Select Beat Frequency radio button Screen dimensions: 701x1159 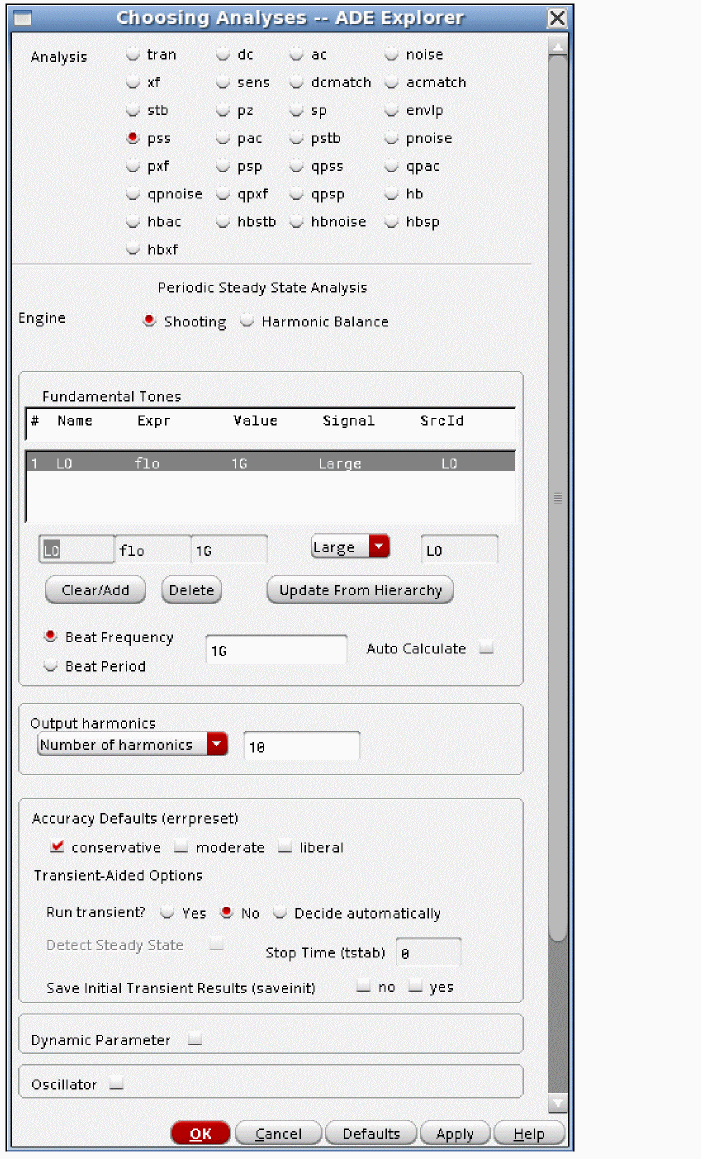coord(50,636)
